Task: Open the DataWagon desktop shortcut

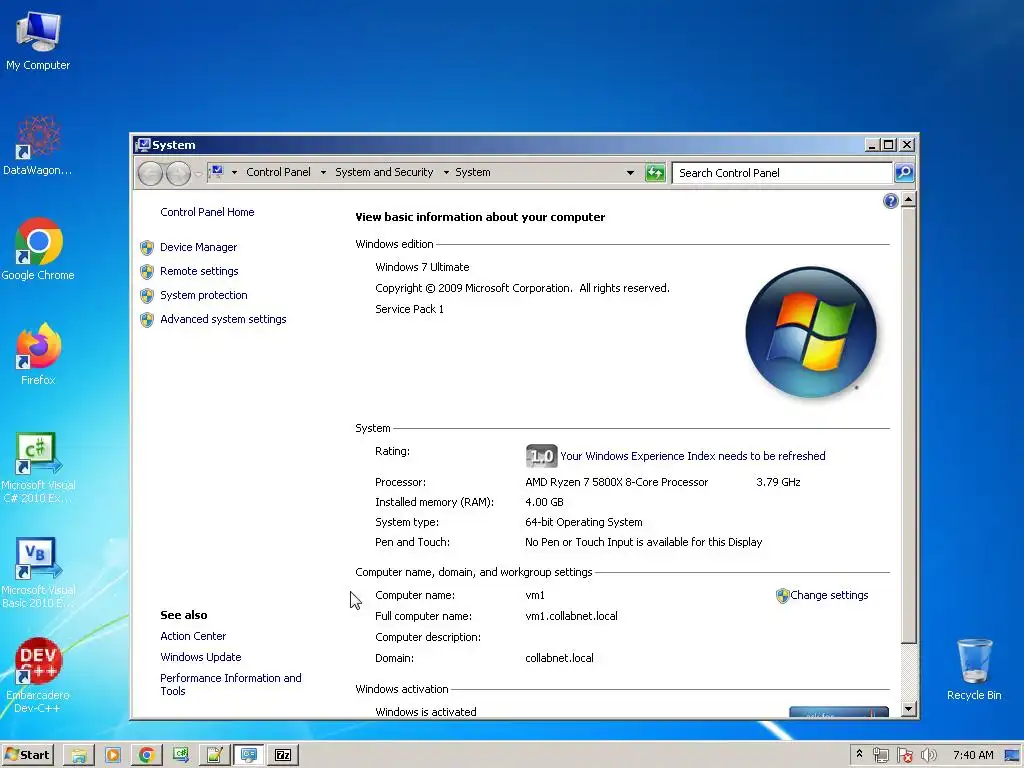Action: (x=38, y=145)
